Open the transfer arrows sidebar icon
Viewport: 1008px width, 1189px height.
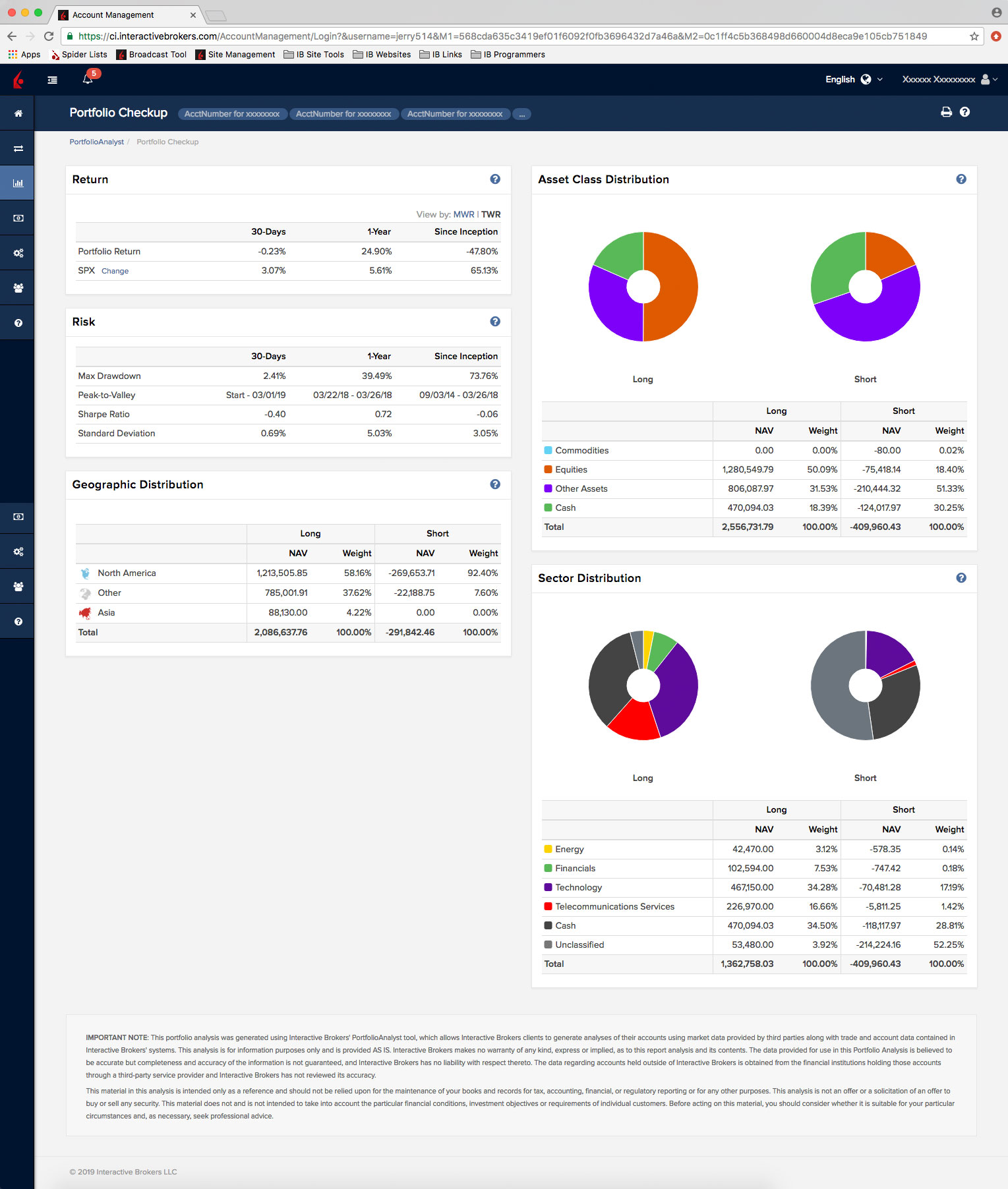(18, 148)
